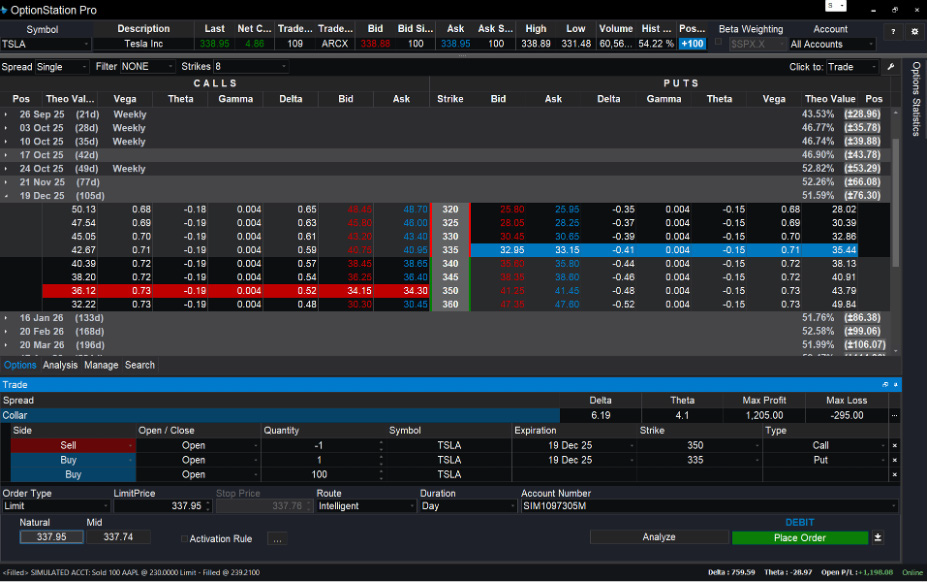Enable the Beta Weighting checkbox
928x582 pixels.
point(718,44)
